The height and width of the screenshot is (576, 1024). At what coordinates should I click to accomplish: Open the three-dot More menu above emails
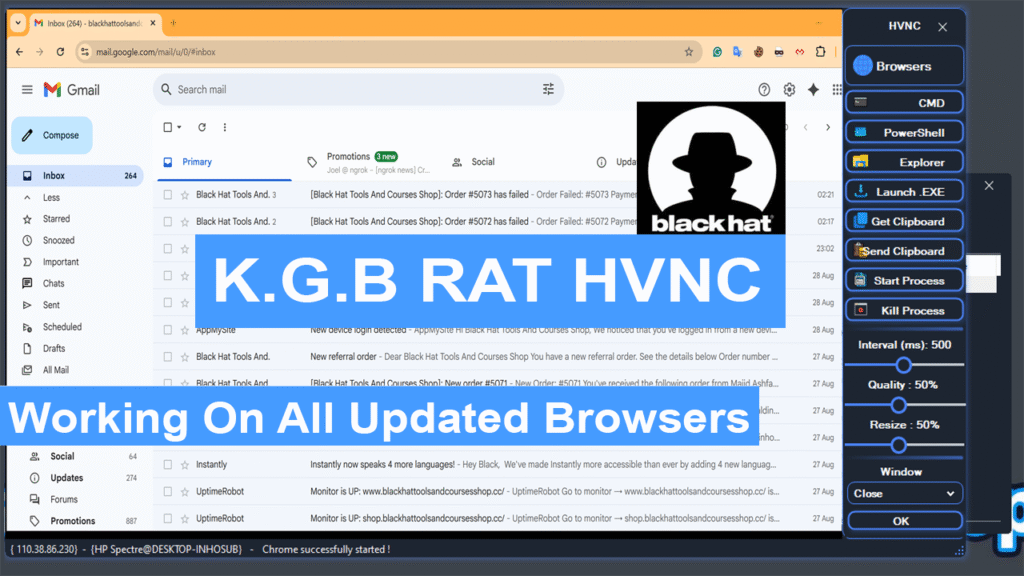coord(225,127)
